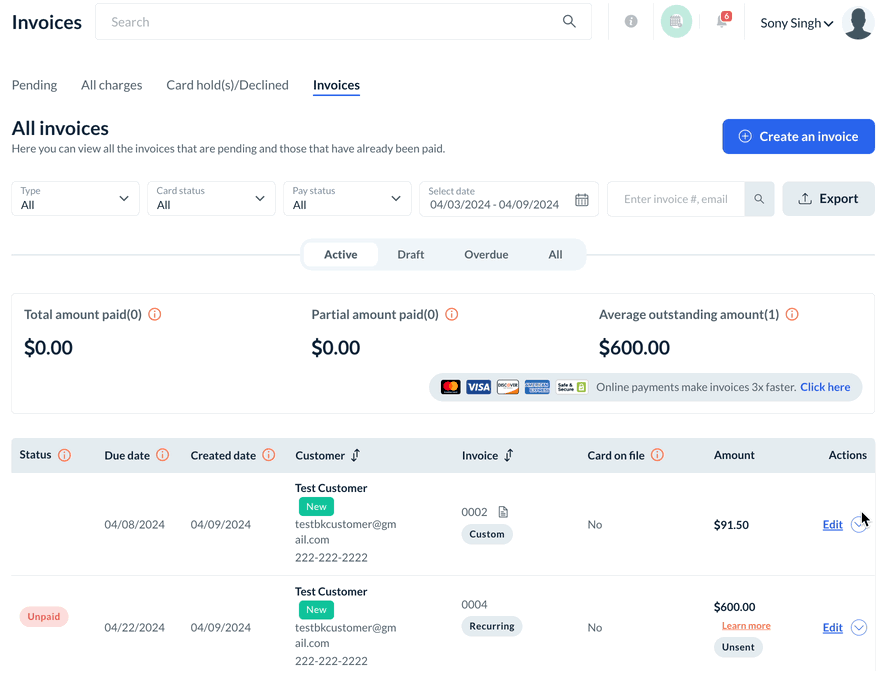
Task: Open the calendar icon in Select date field
Action: tap(582, 200)
